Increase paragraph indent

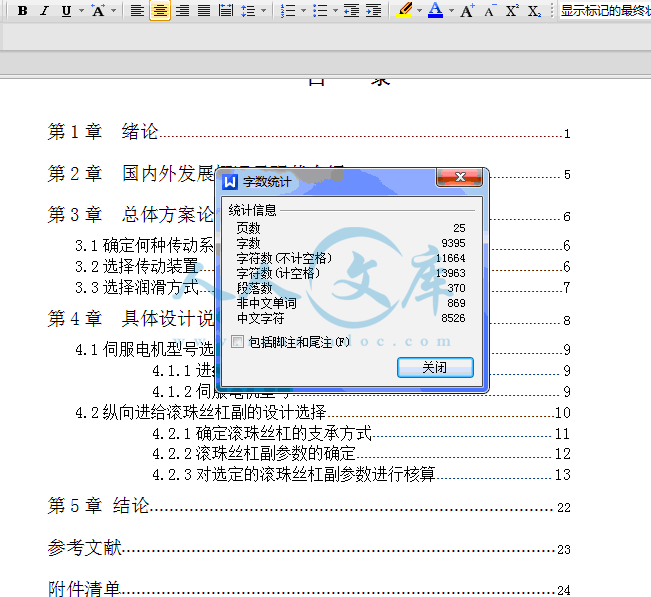coord(374,10)
